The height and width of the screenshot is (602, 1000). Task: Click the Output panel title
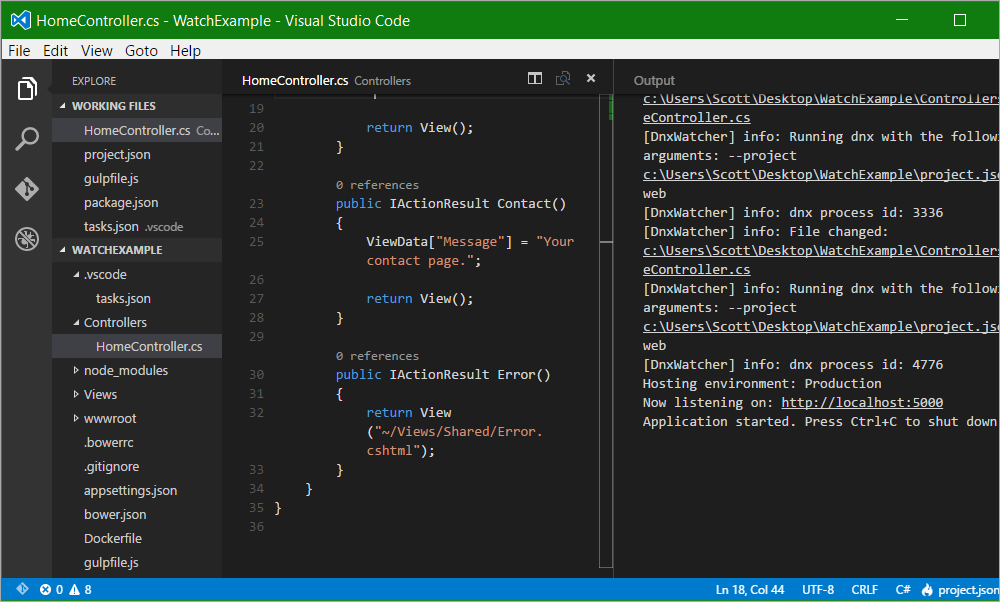point(654,80)
